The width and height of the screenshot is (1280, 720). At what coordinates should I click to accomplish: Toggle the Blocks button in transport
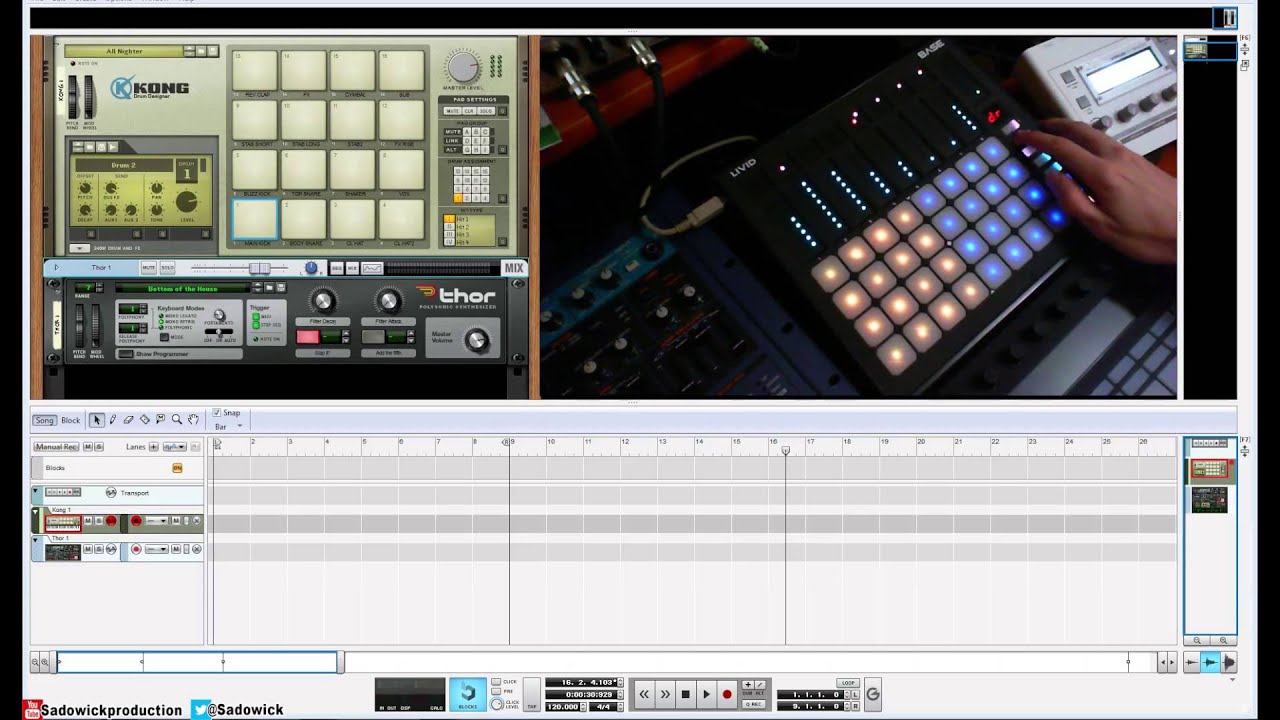point(467,694)
